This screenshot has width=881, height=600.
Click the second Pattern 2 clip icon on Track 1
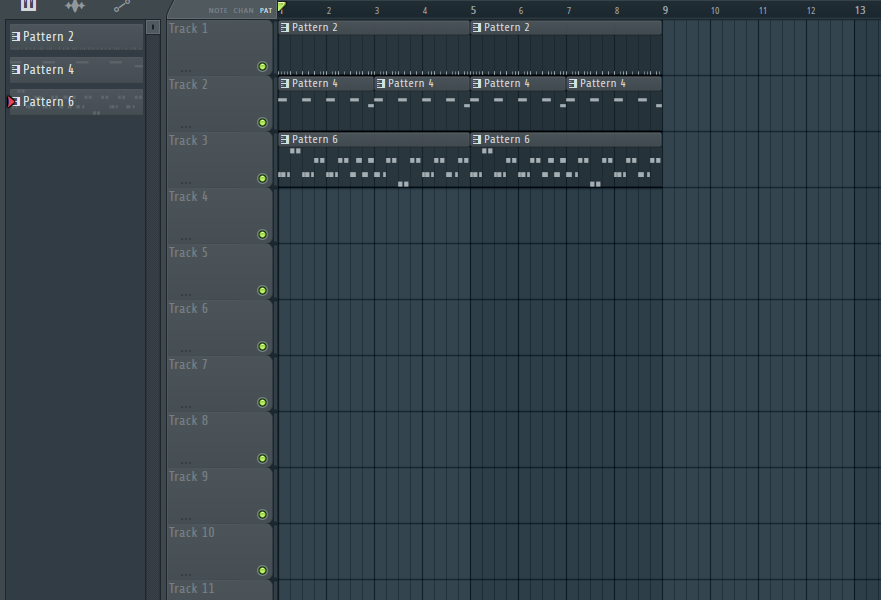click(x=477, y=28)
